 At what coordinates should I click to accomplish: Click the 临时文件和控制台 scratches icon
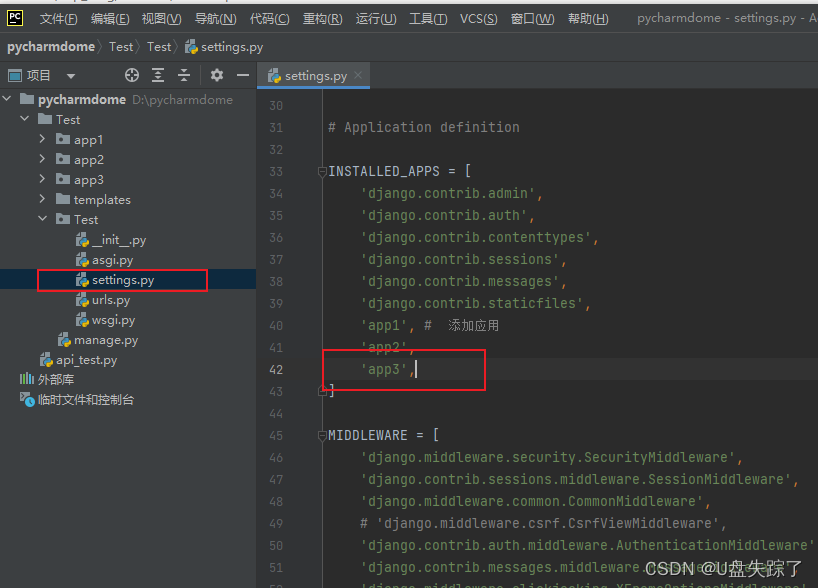(x=25, y=399)
